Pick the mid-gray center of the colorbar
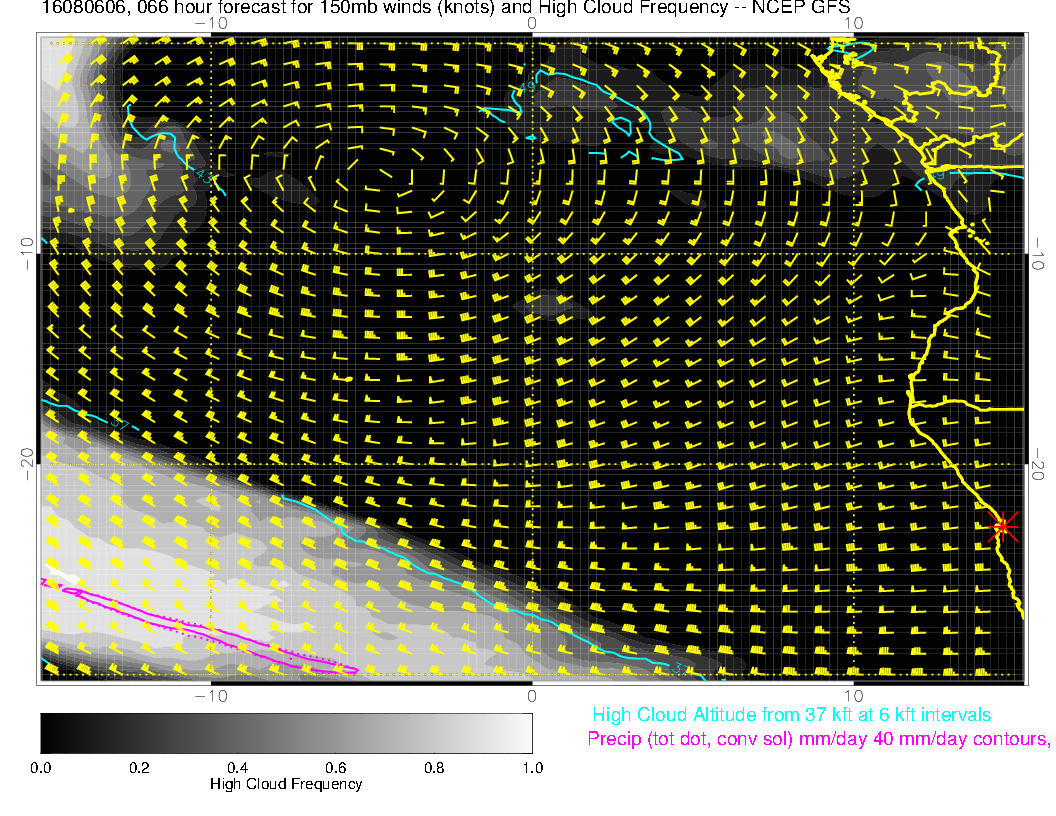 coord(286,733)
